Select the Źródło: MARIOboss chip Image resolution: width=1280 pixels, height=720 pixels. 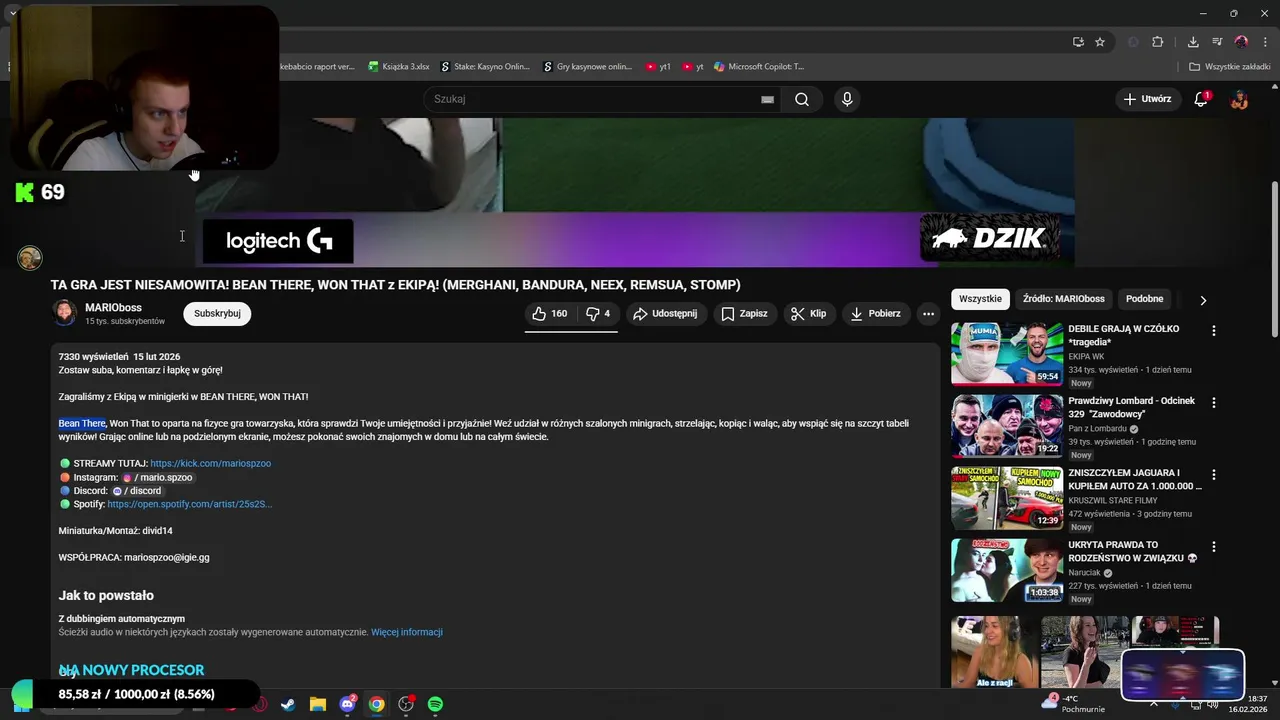1063,299
